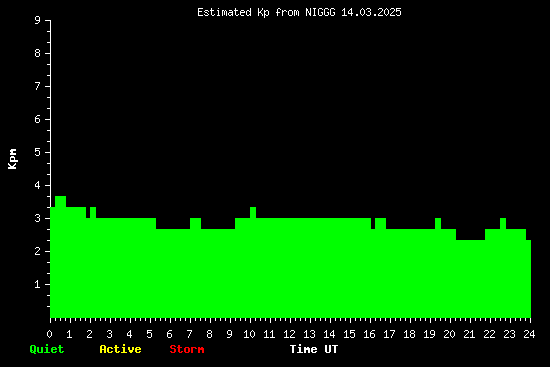Click the 3 value on Kp axis
This screenshot has height=367, width=550.
(38, 218)
